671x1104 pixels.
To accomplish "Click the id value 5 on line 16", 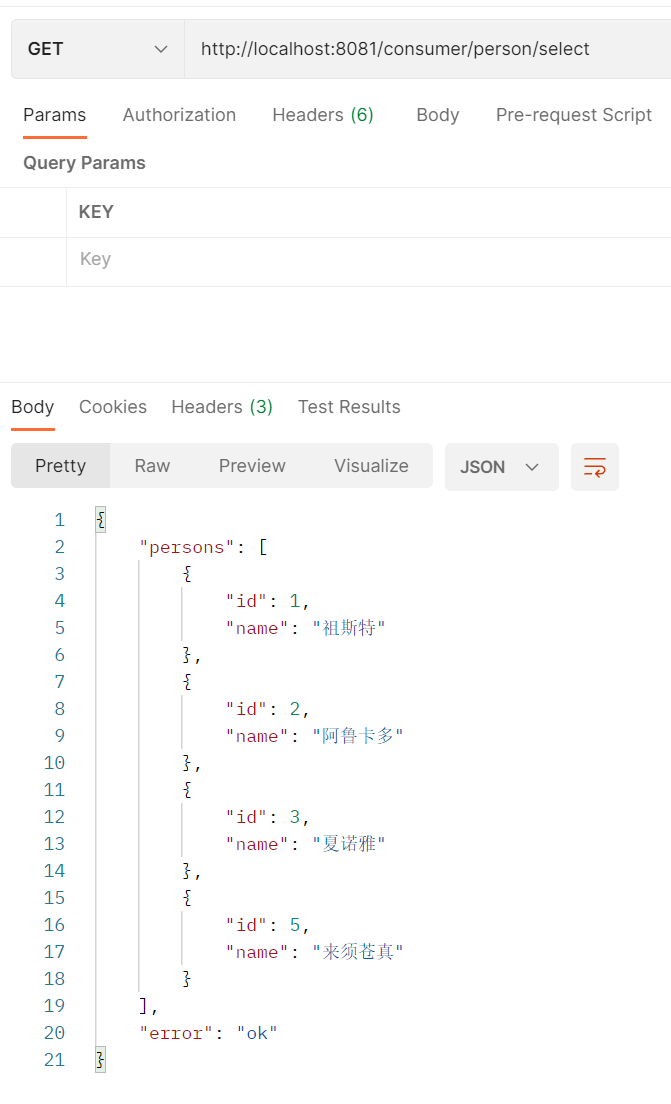I will click(295, 924).
